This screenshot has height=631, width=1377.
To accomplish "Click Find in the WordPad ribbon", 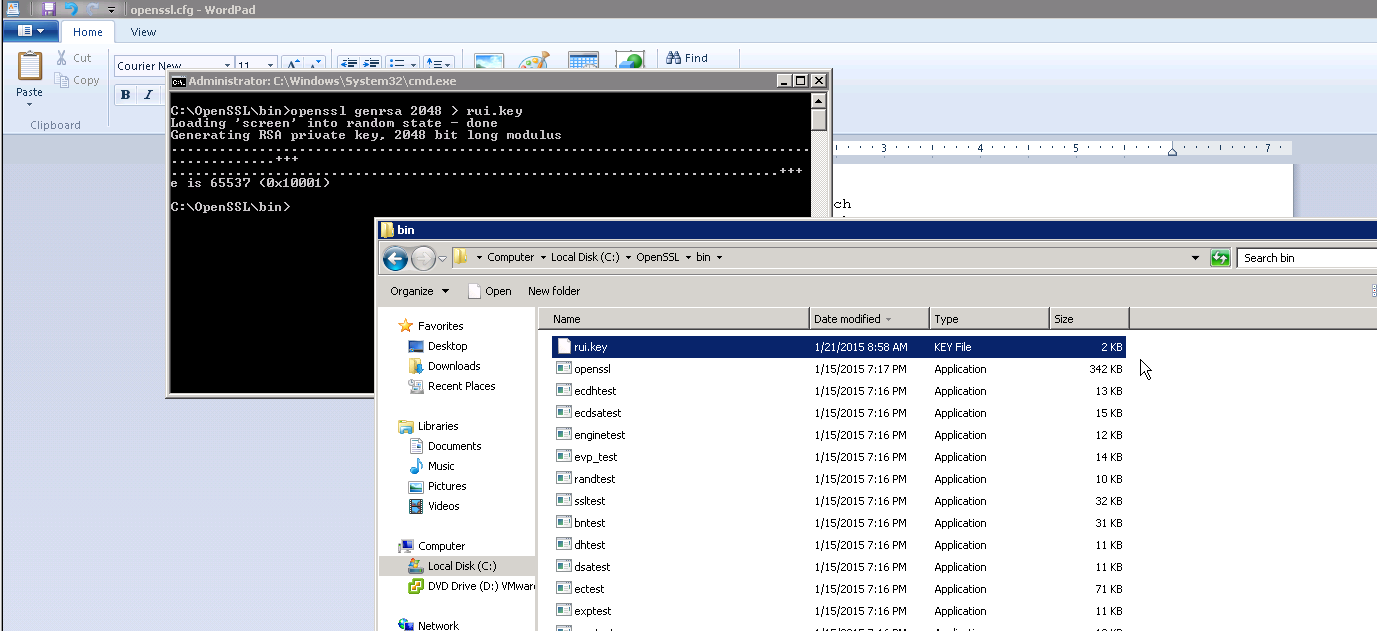I will tap(687, 58).
